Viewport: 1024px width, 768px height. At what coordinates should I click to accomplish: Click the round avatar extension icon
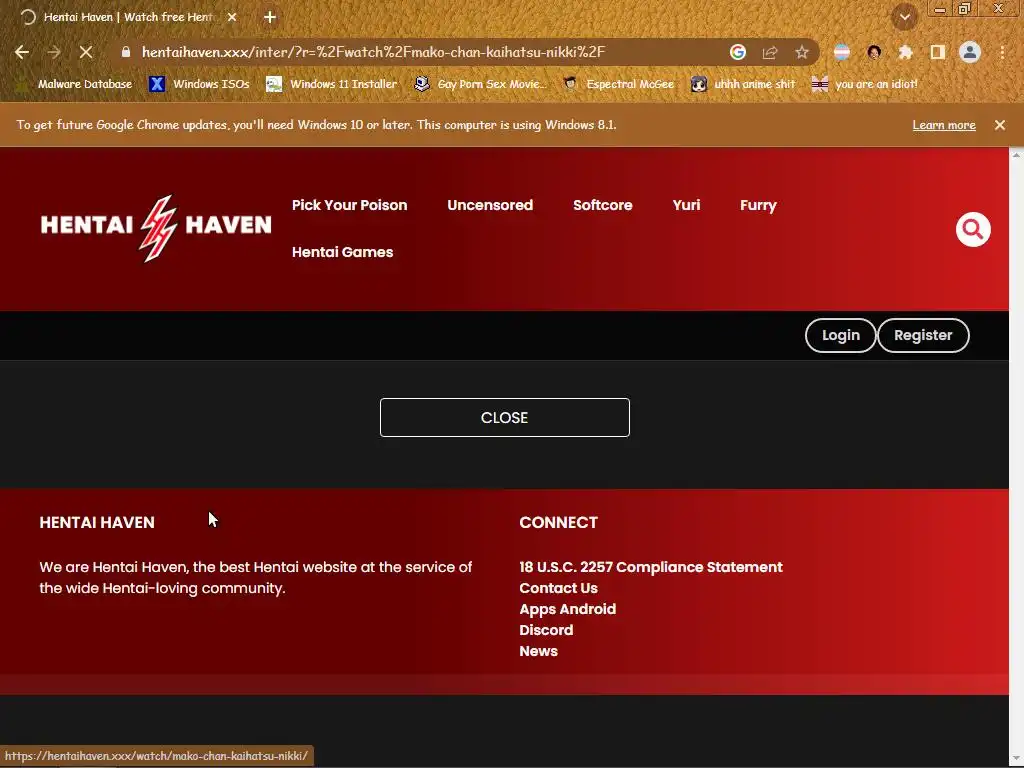coord(874,52)
